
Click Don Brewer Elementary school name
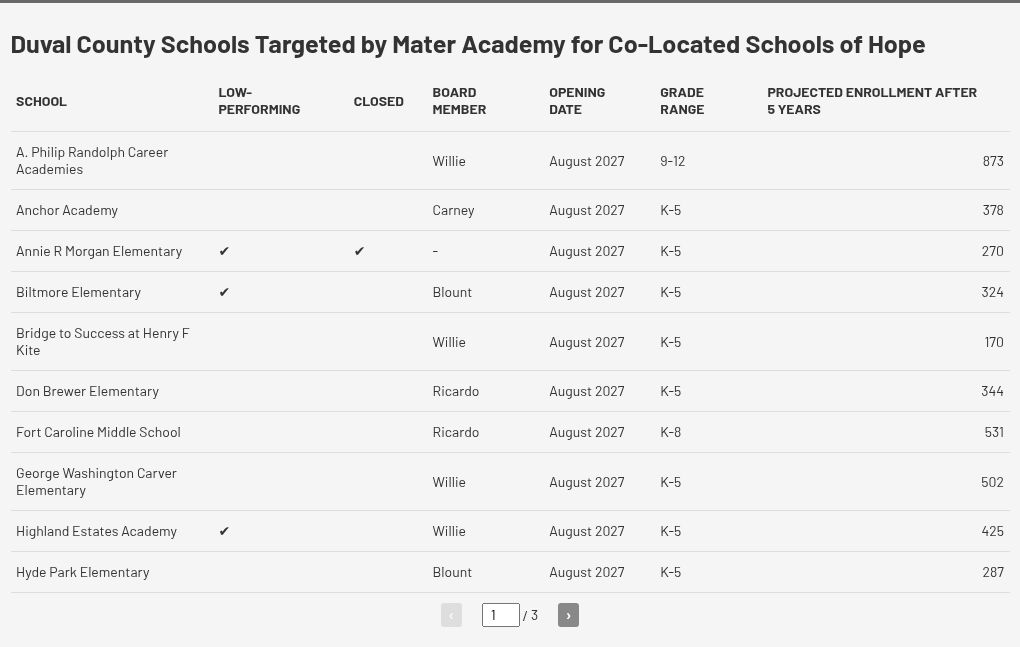87,391
